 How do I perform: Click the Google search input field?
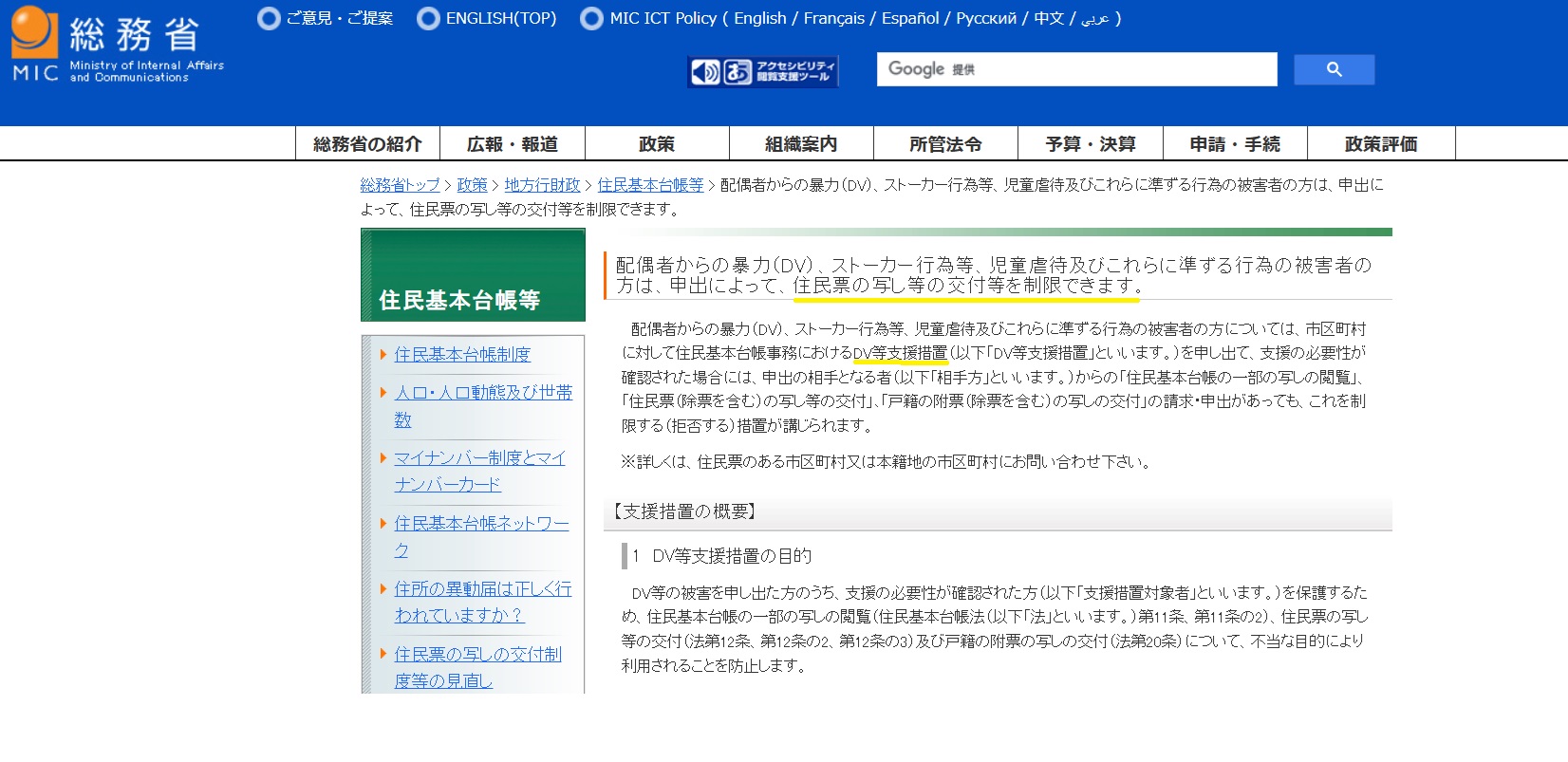coord(1076,69)
